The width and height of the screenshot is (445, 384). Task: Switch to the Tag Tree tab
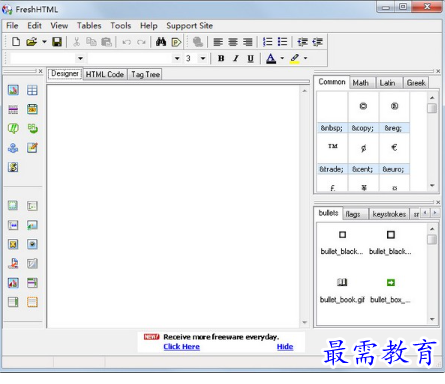click(x=145, y=74)
